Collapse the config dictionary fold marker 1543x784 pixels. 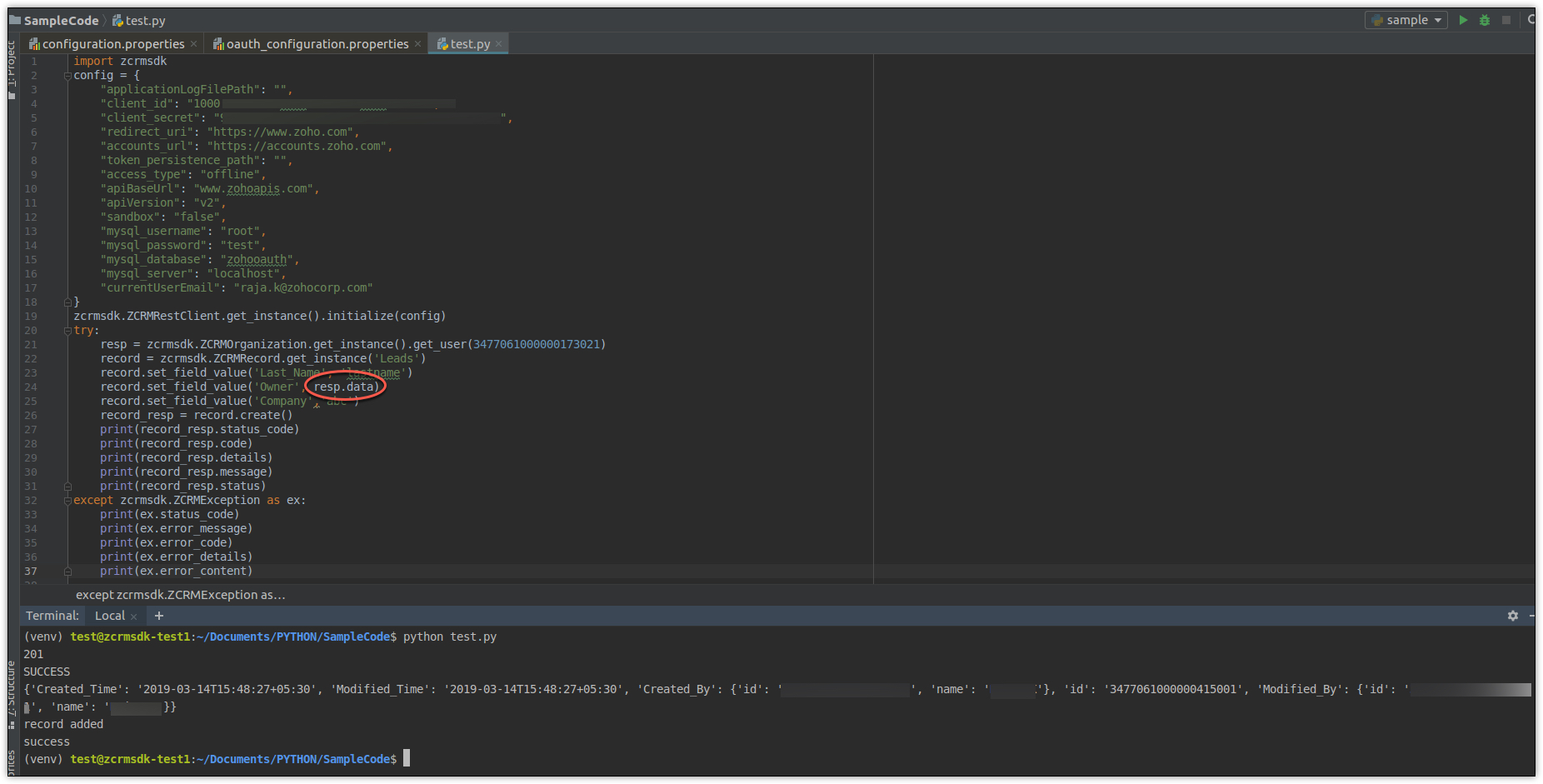click(x=67, y=76)
